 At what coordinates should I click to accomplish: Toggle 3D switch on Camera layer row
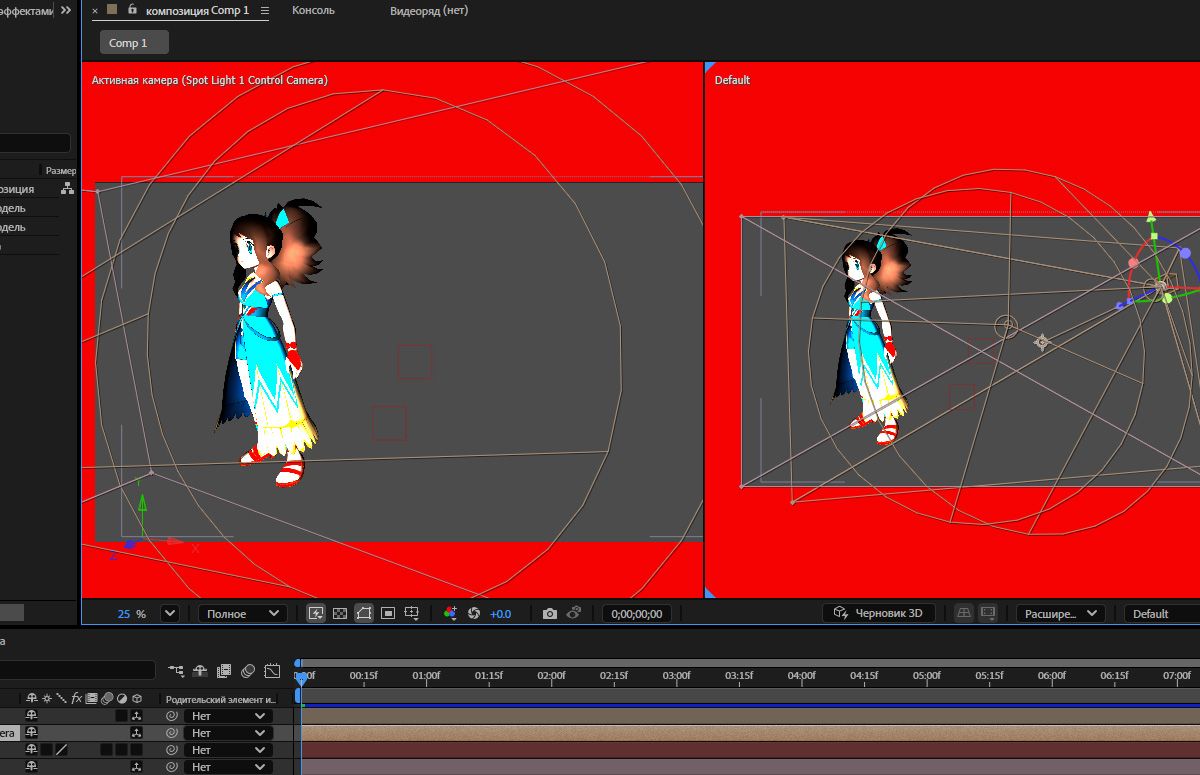click(x=137, y=733)
